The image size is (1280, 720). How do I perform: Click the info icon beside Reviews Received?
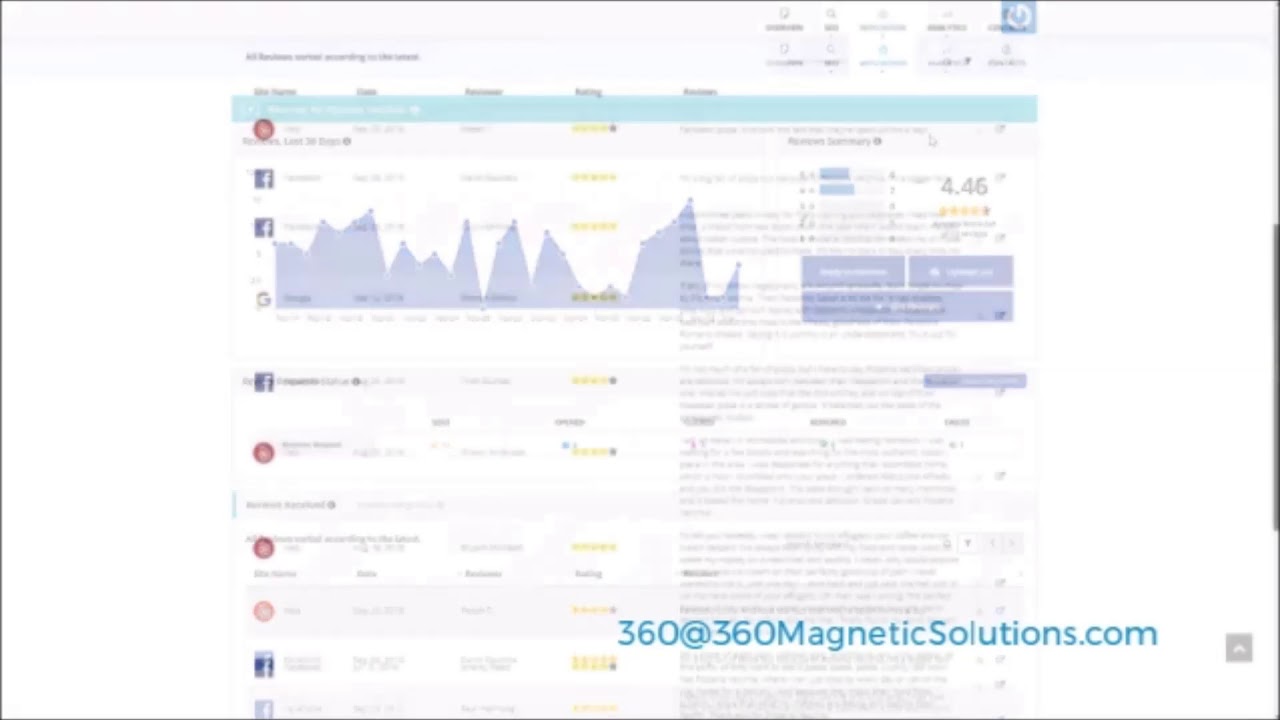331,505
